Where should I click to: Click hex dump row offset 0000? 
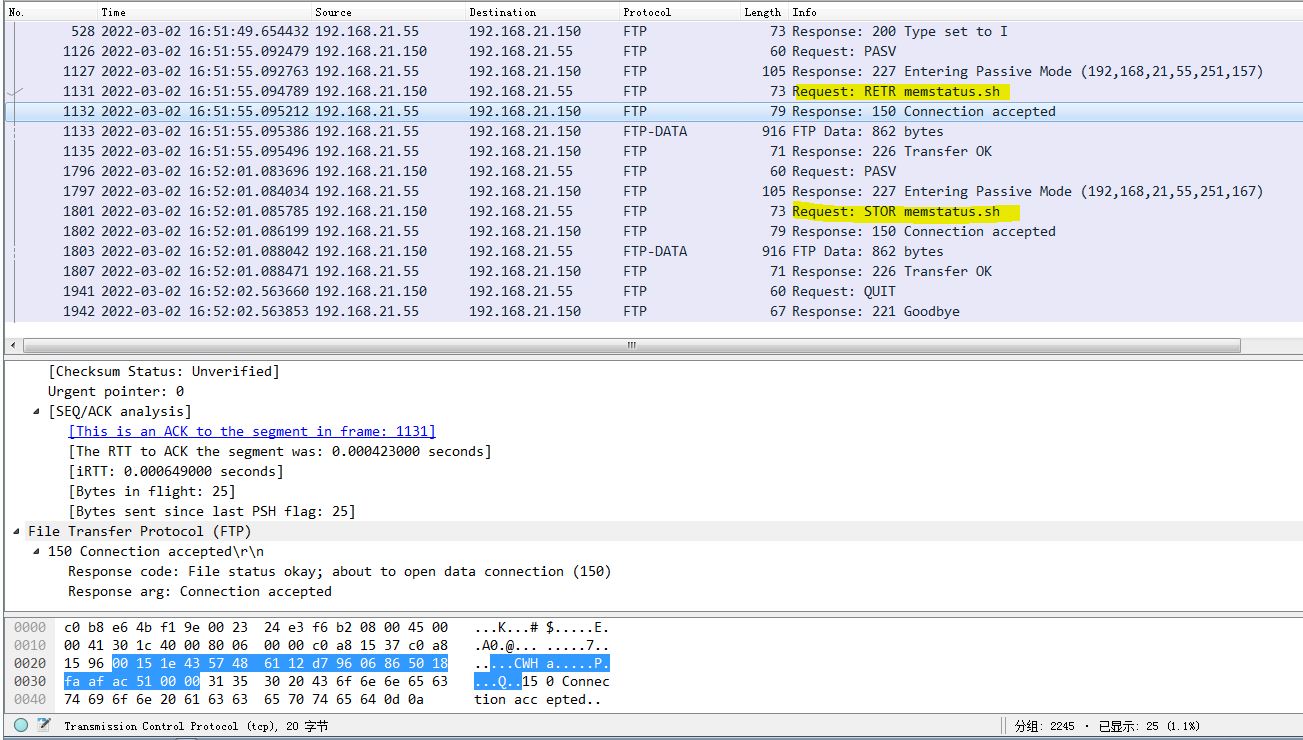coord(30,627)
